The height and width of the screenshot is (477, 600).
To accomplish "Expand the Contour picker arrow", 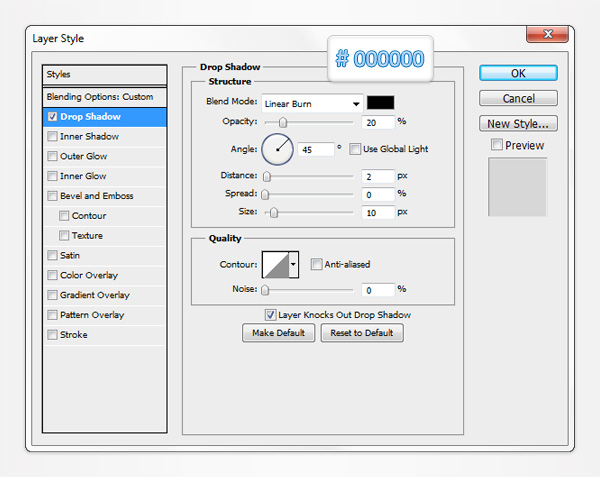I will (293, 265).
